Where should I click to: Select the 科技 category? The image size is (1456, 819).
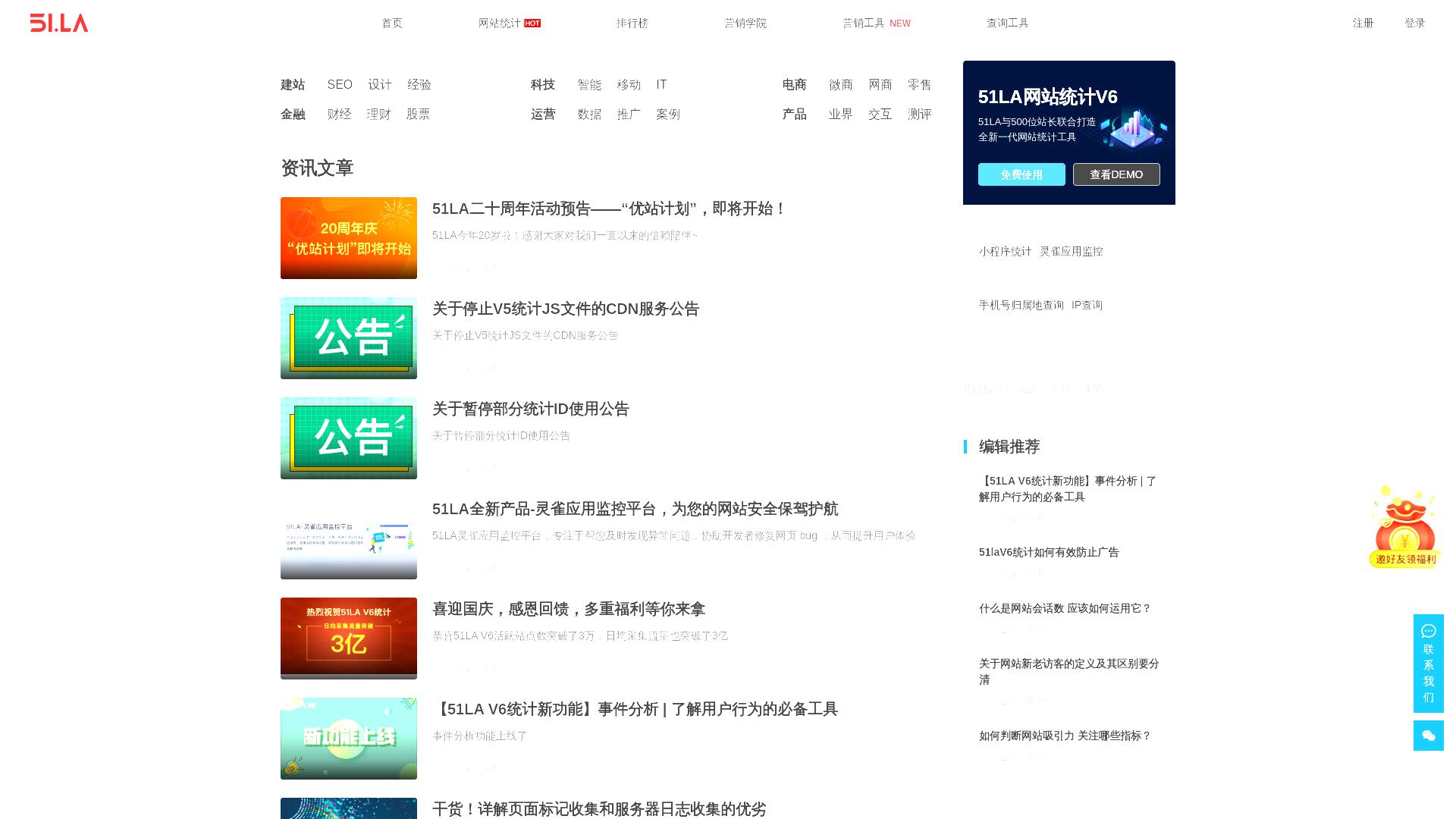tap(543, 84)
